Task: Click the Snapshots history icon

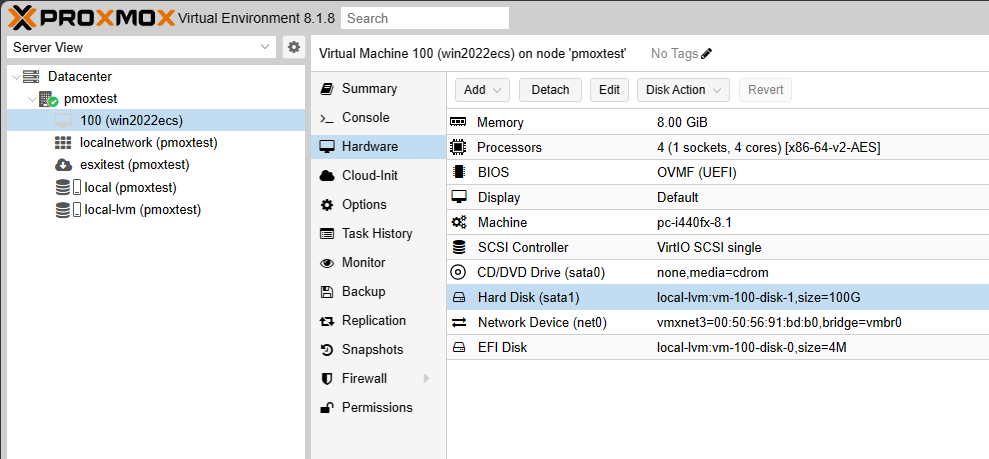Action: 326,350
